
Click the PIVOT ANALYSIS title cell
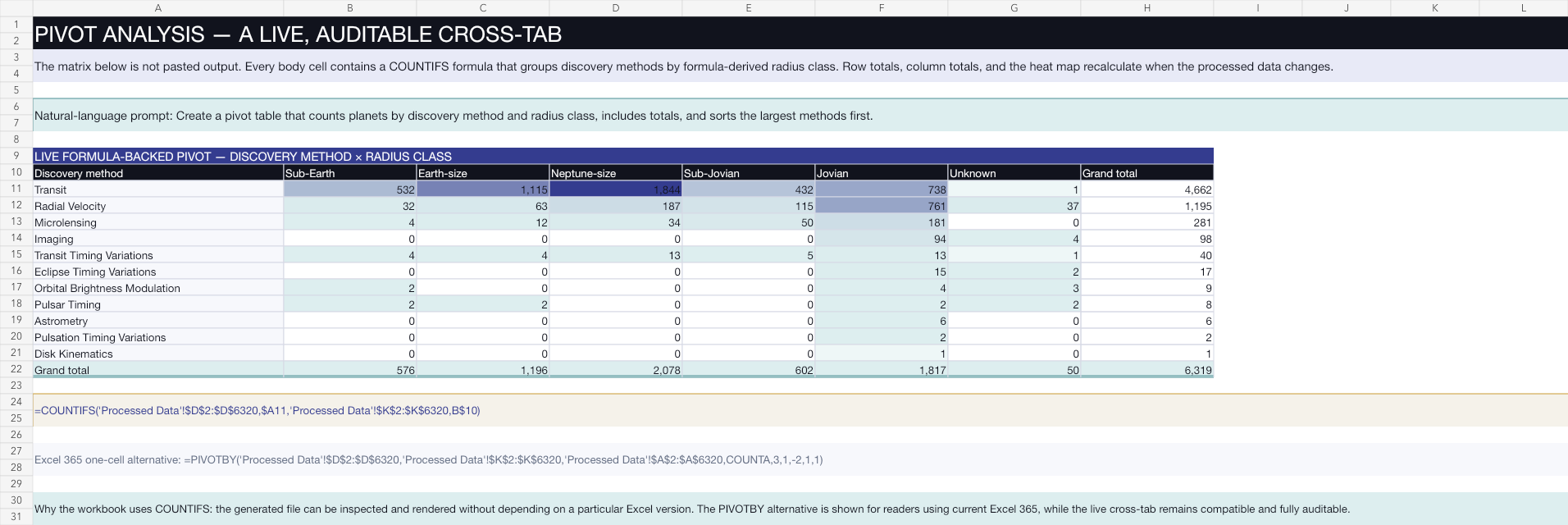[x=800, y=34]
